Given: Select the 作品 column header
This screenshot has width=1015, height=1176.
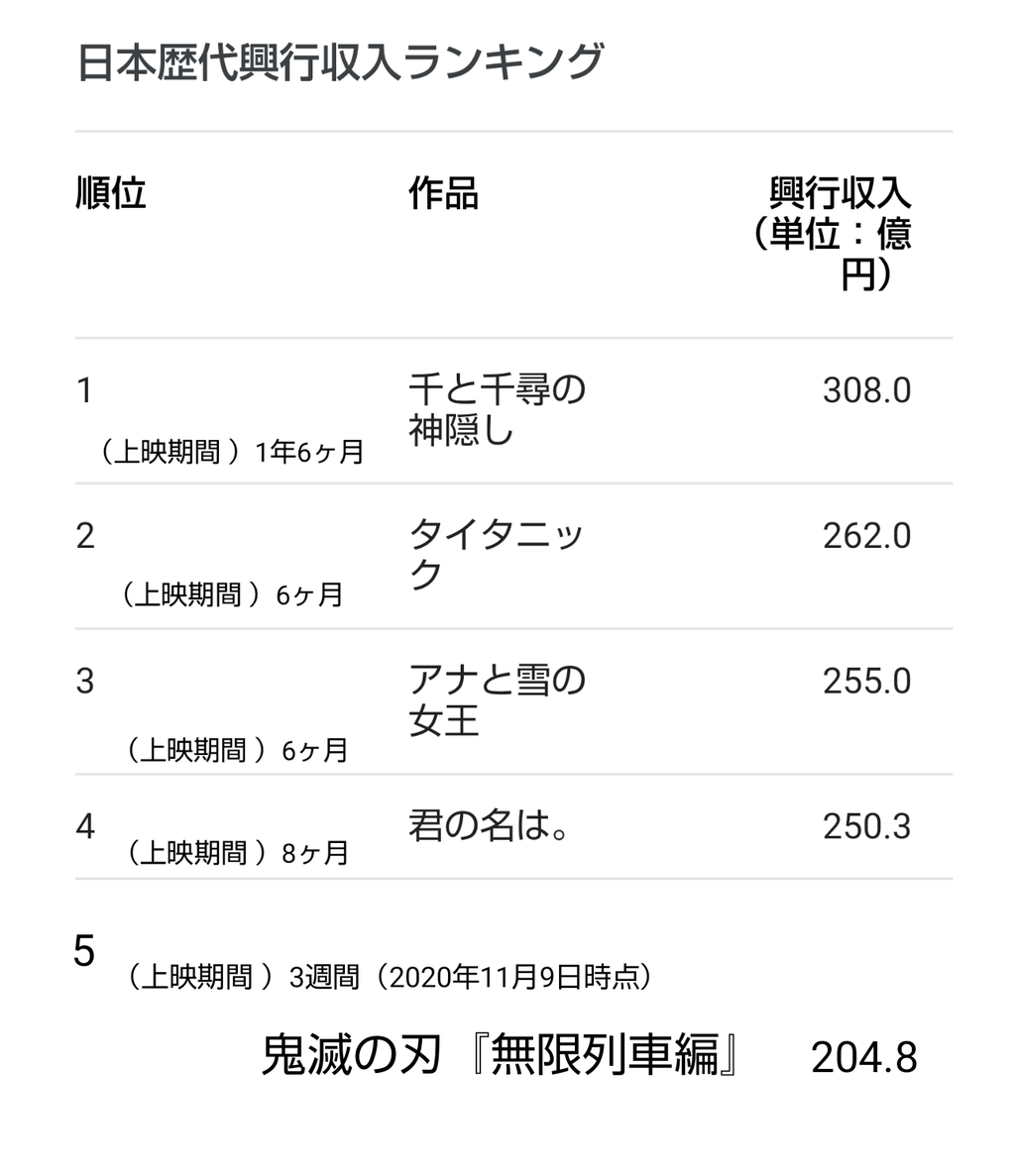Looking at the screenshot, I should tap(443, 193).
